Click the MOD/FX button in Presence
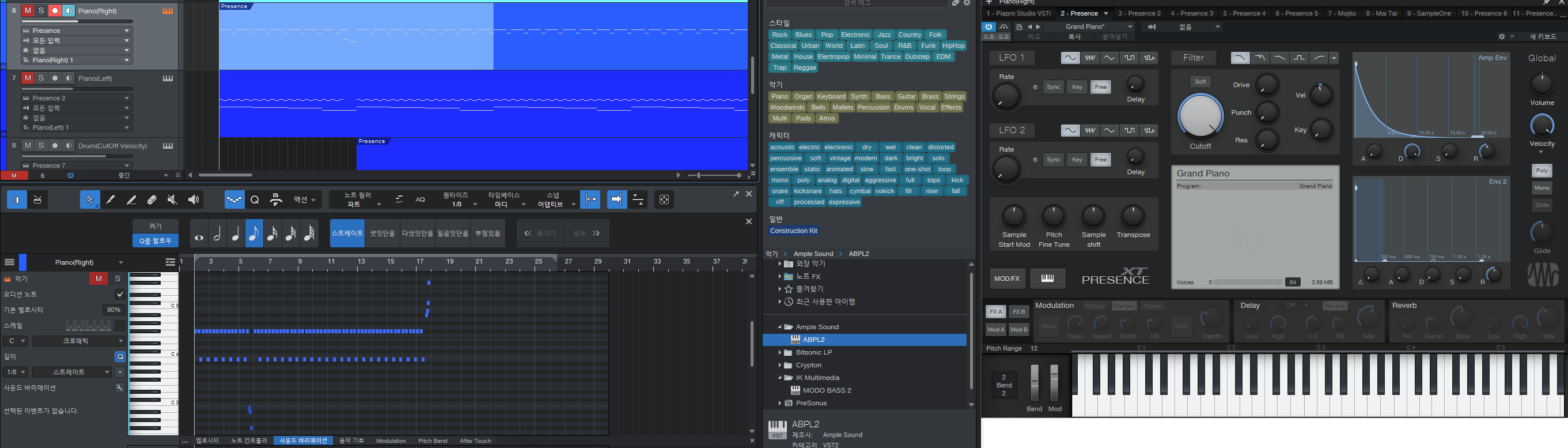The height and width of the screenshot is (448, 1568). click(1007, 278)
